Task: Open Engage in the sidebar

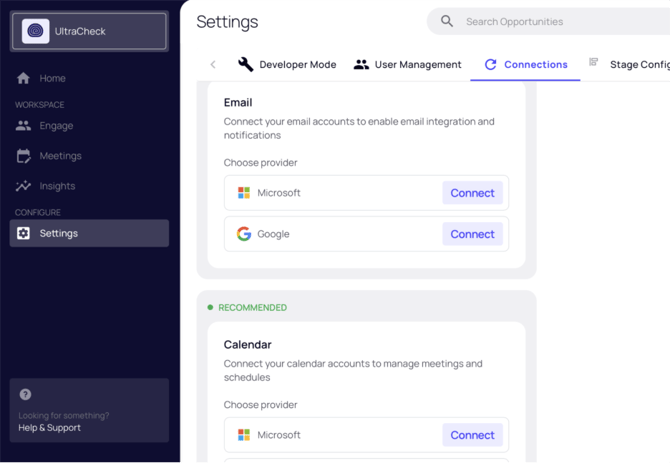Action: (89, 126)
